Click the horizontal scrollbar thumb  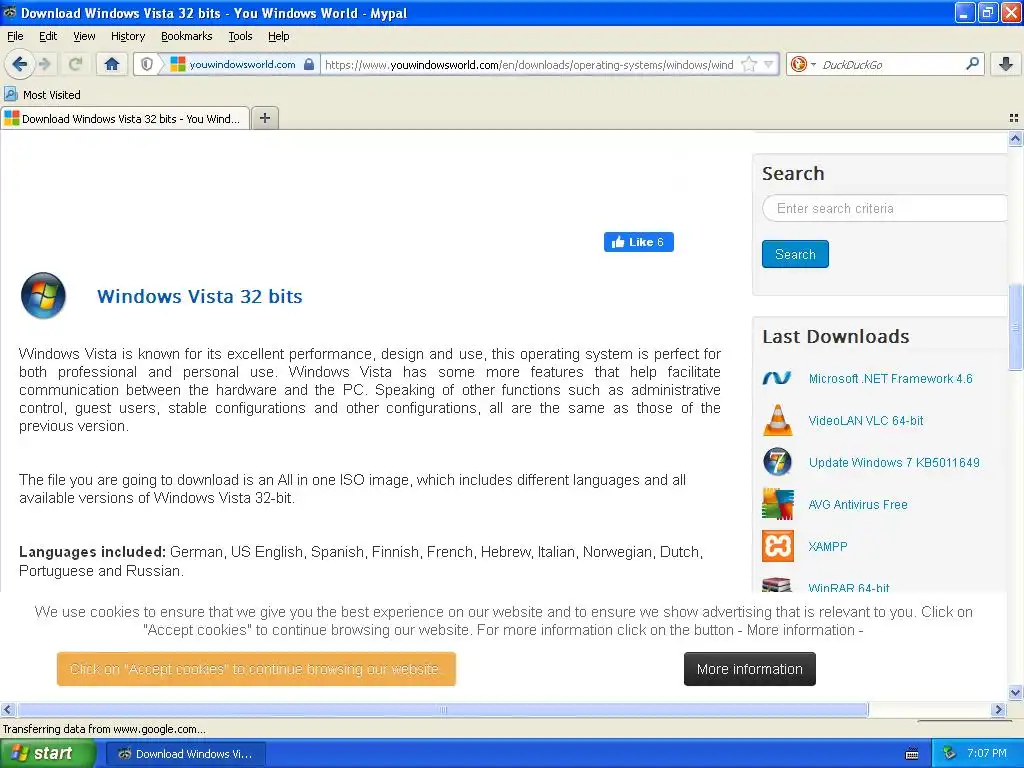[442, 709]
